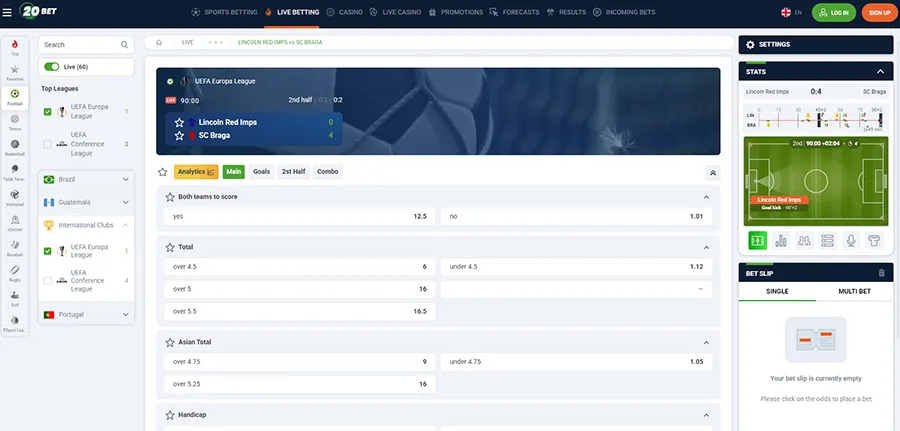
Task: Show the lineups players view
Action: [x=804, y=240]
